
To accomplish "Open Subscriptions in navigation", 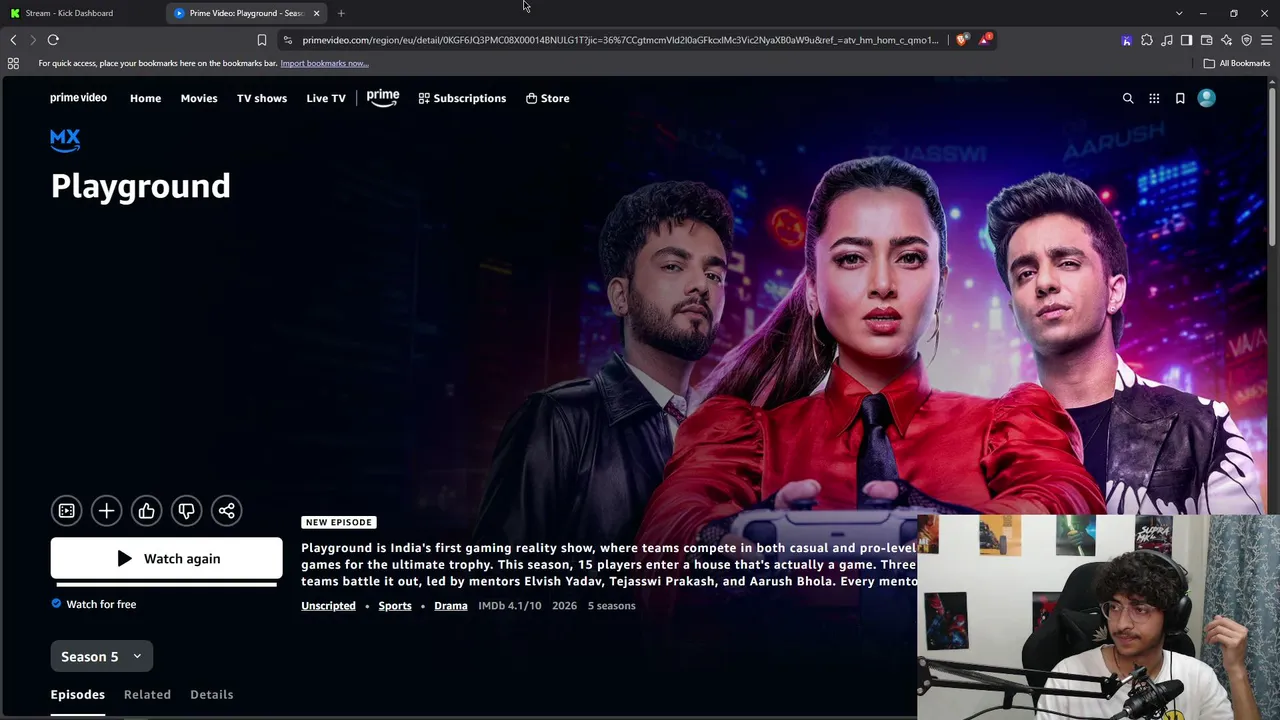I will tap(462, 98).
